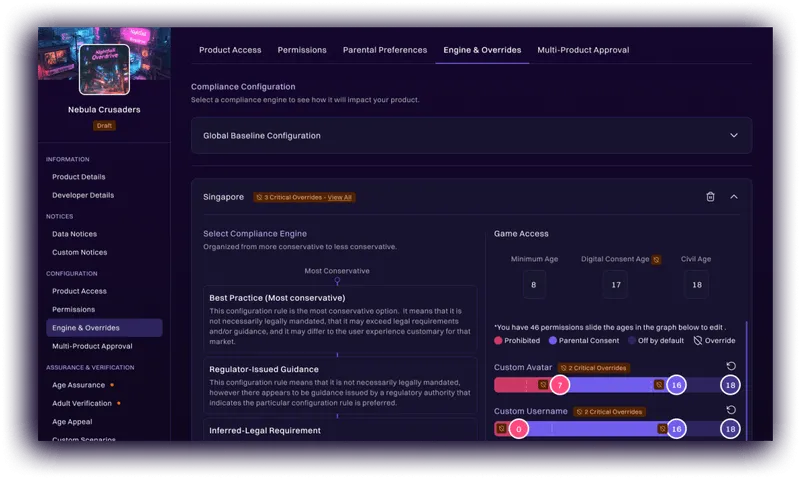
Task: Select the Custom Avatar age 18 slider handle
Action: coord(730,385)
